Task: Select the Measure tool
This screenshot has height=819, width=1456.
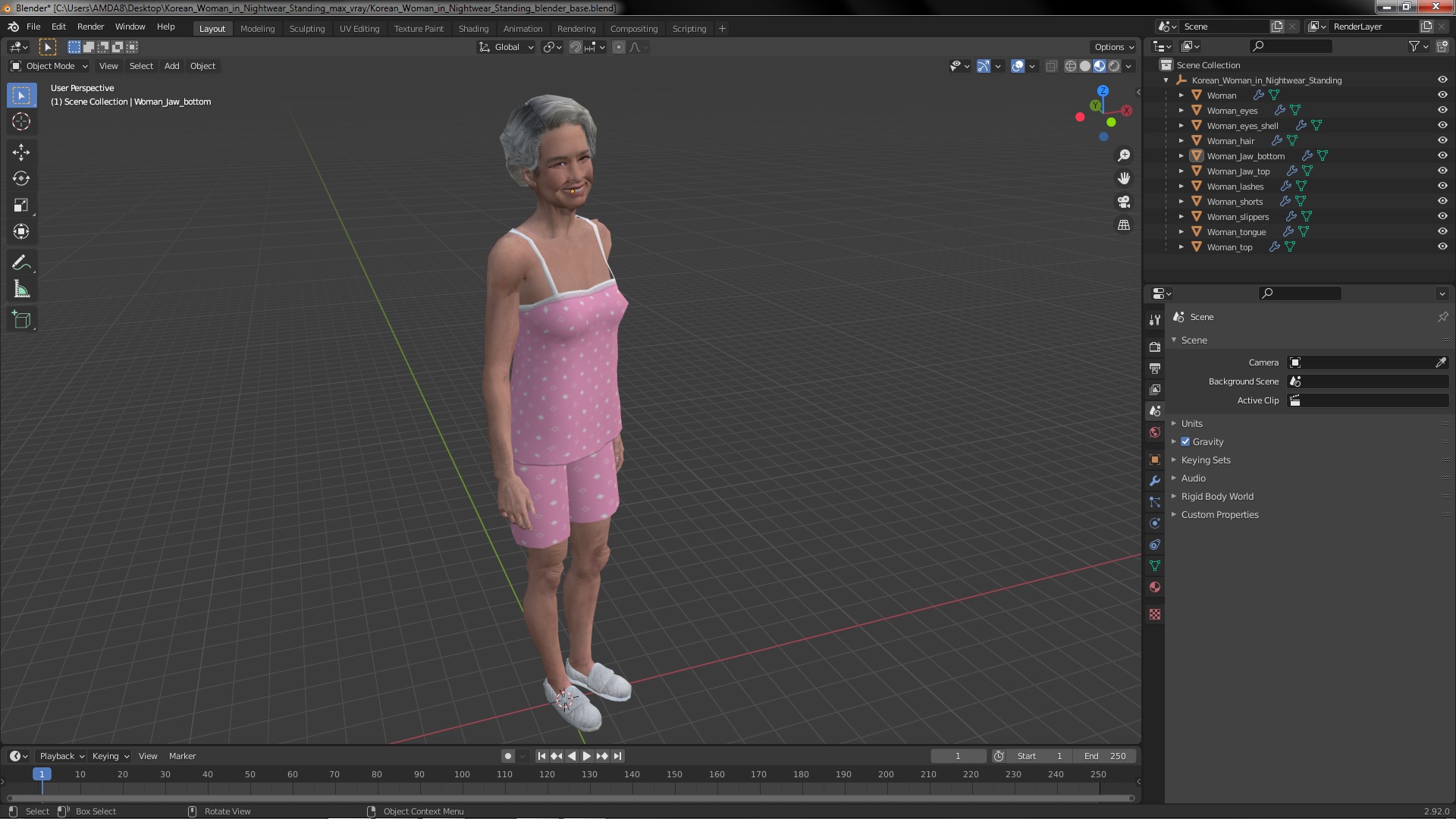Action: tap(21, 289)
